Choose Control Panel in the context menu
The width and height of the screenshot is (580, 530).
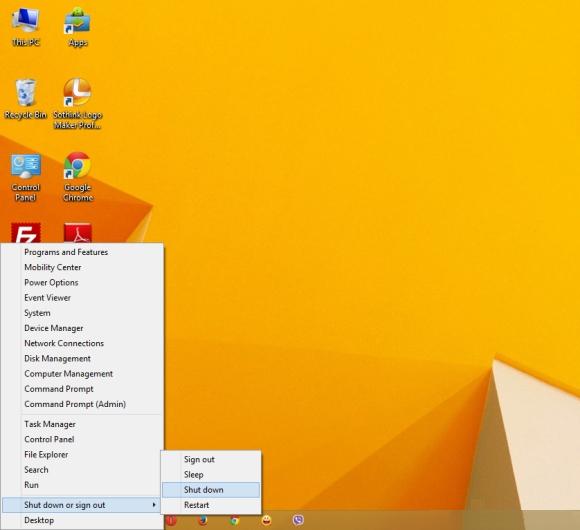[82, 439]
